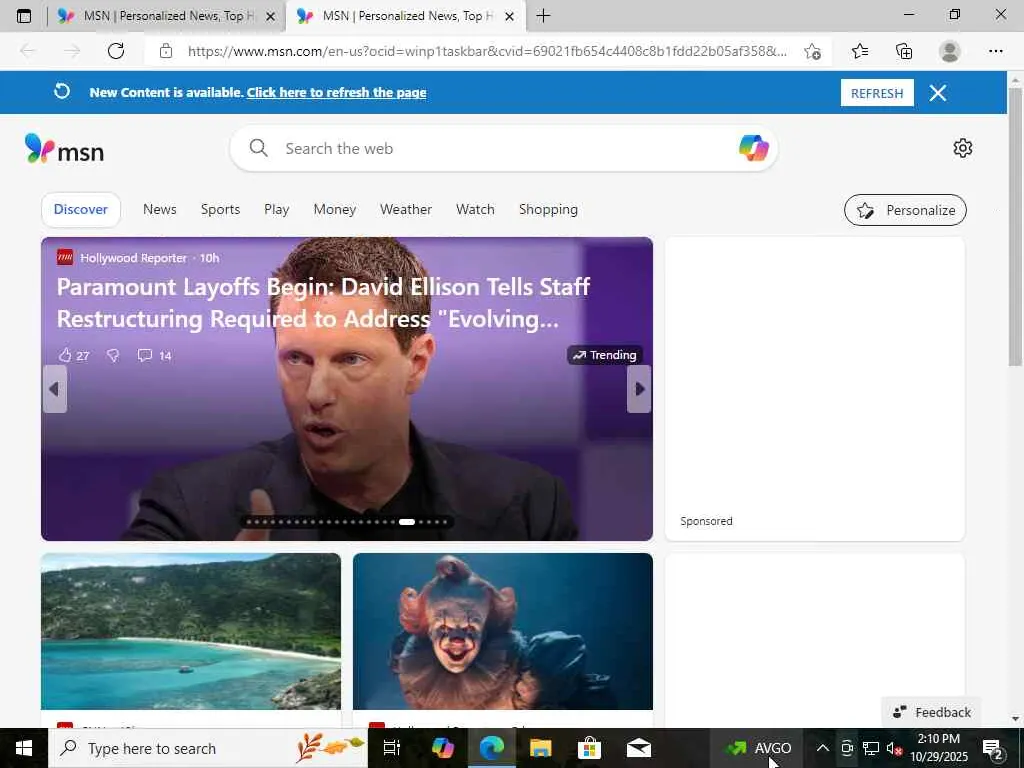Open the AVGO stock widget
This screenshot has height=768, width=1024.
(x=758, y=748)
